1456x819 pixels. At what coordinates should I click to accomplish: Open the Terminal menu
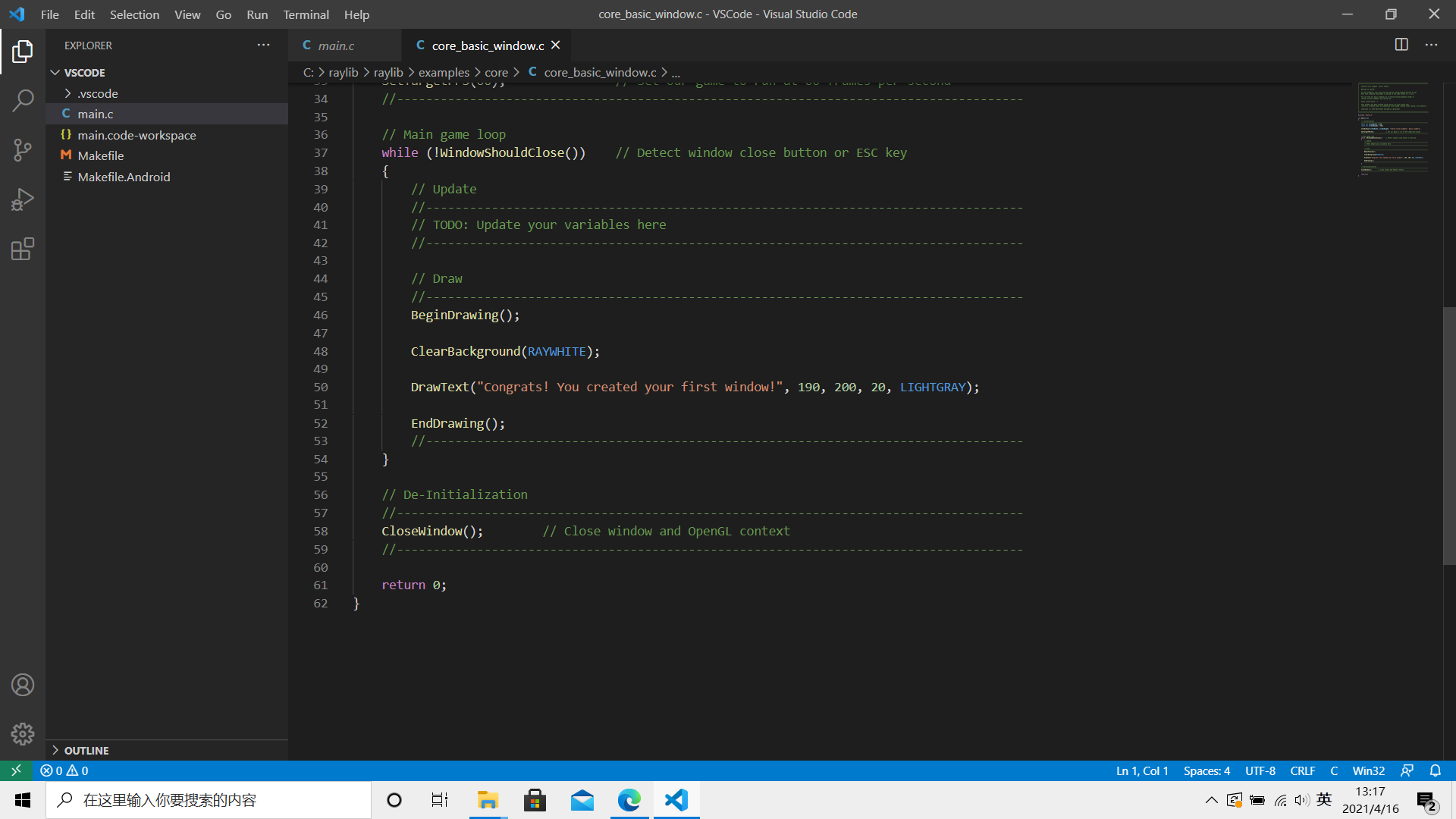pos(306,14)
